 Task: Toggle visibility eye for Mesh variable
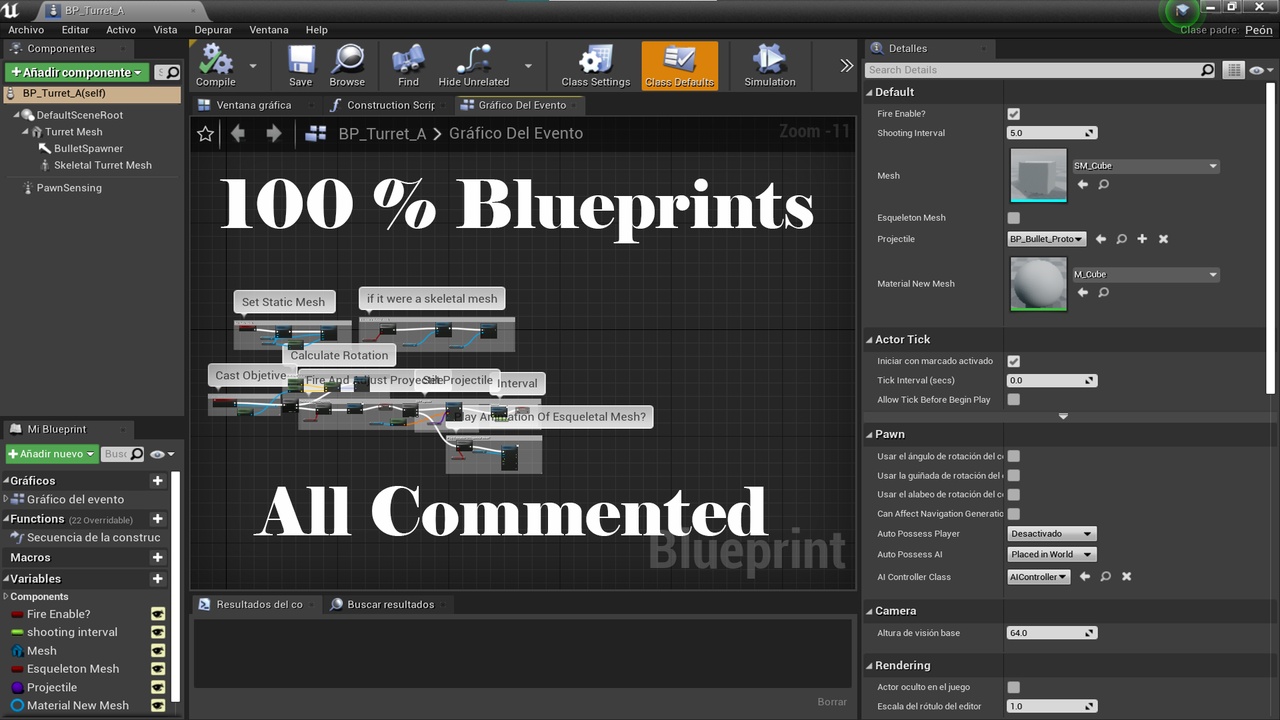tap(158, 651)
